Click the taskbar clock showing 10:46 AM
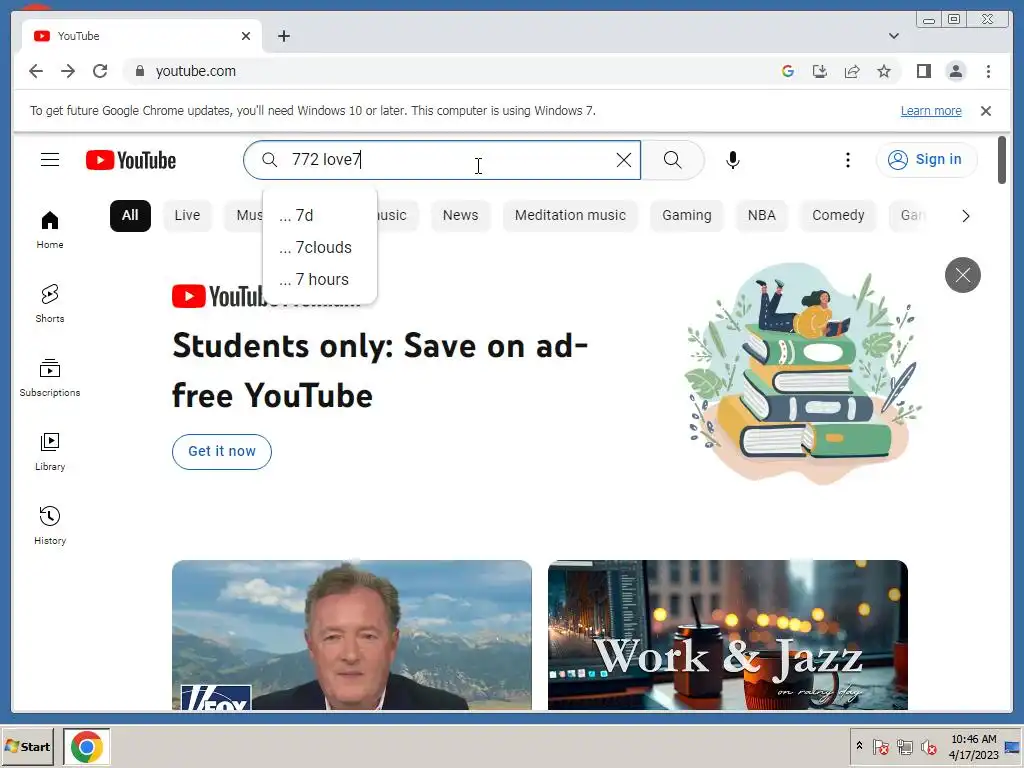1024x768 pixels. pyautogui.click(x=973, y=746)
